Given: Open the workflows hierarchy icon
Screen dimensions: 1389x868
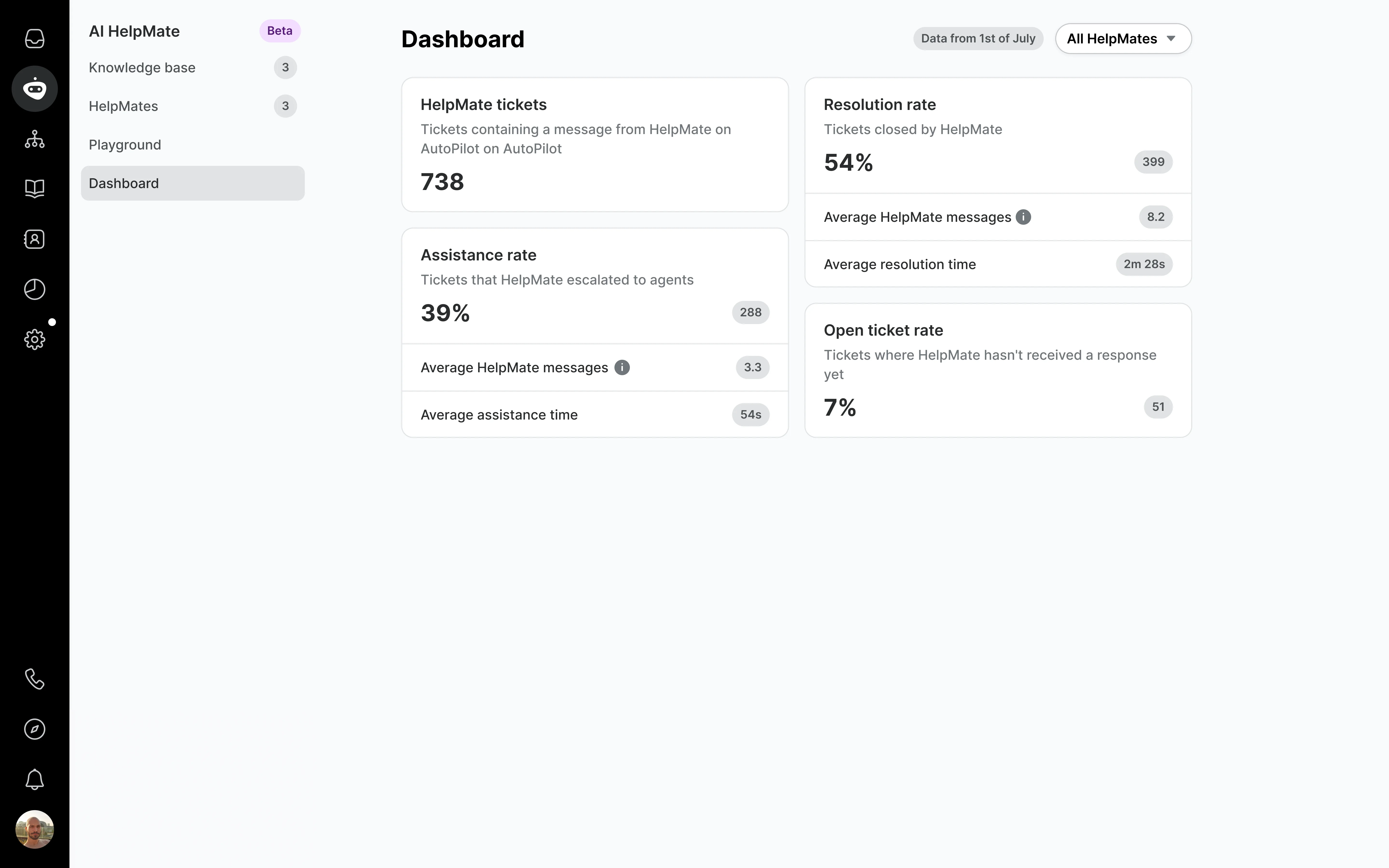Looking at the screenshot, I should coord(34,139).
